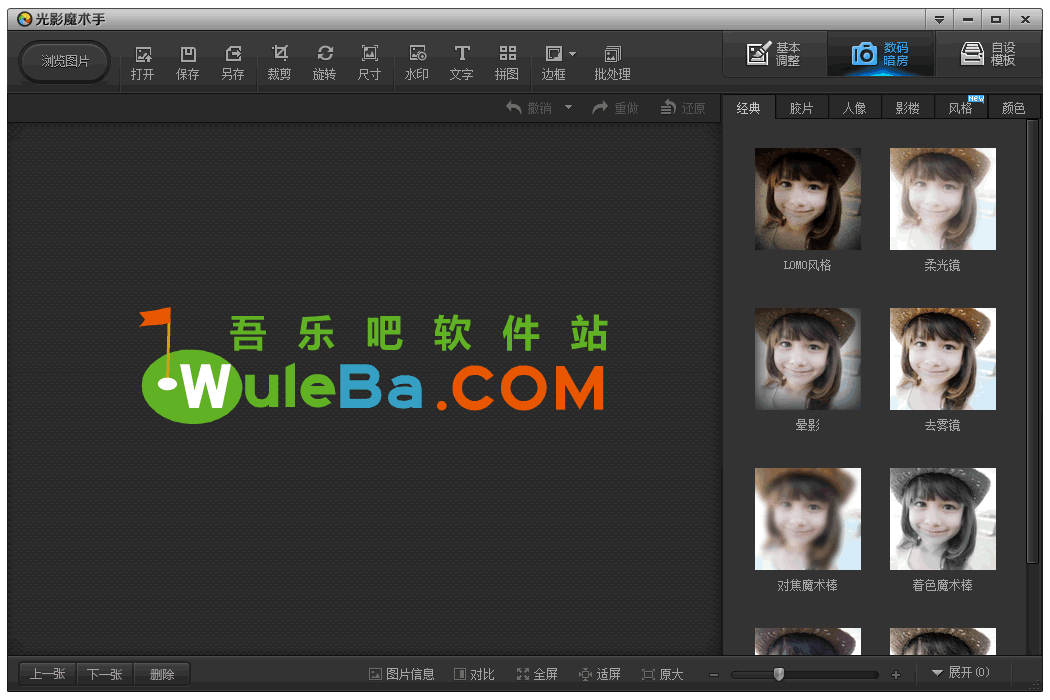Image resolution: width=1050 pixels, height=700 pixels.
Task: View image at 原大 actual size
Action: 663,674
